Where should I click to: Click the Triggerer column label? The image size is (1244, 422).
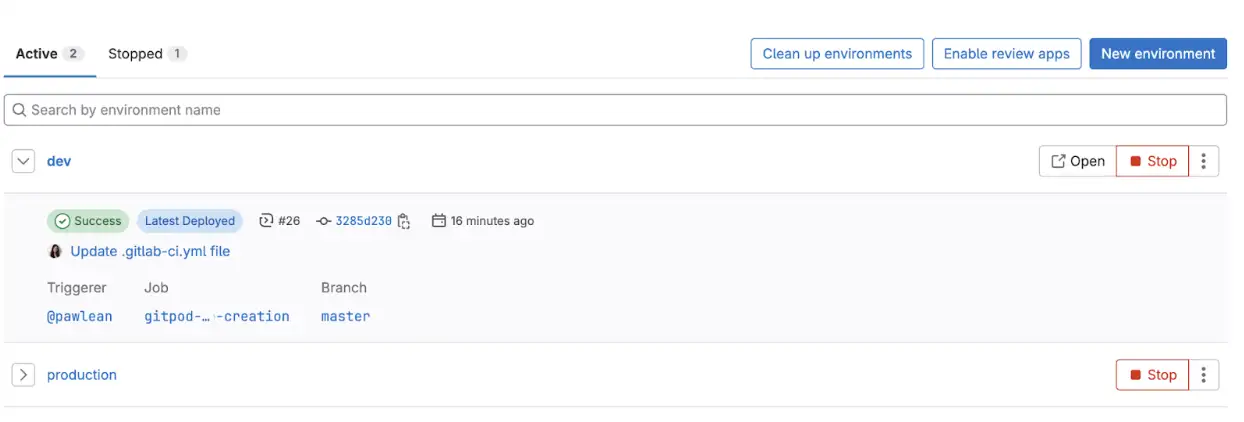click(77, 288)
